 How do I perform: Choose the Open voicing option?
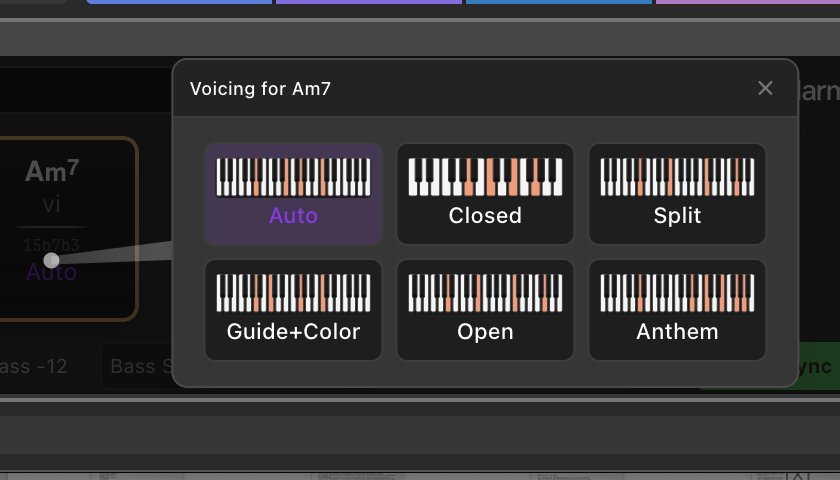click(x=485, y=310)
